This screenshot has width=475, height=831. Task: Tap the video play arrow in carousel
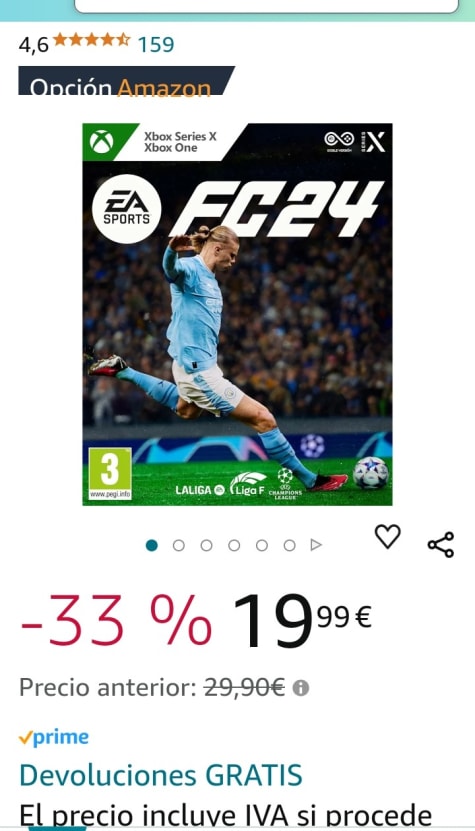[x=316, y=545]
